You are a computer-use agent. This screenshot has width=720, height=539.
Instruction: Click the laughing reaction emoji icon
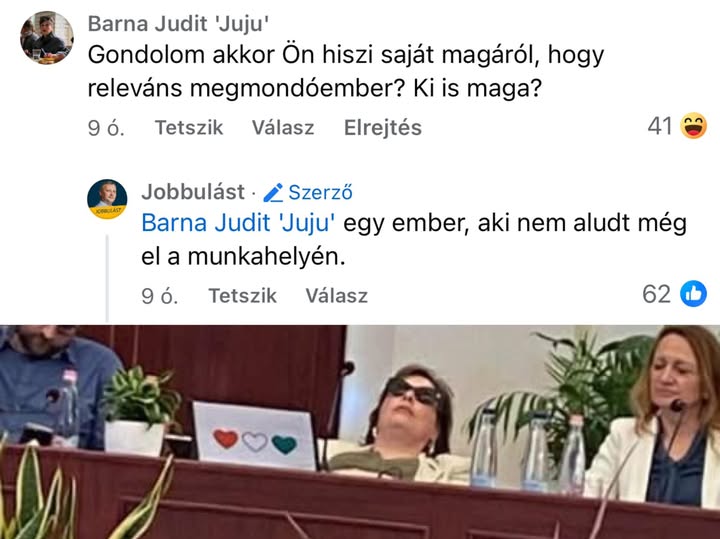[x=693, y=125]
